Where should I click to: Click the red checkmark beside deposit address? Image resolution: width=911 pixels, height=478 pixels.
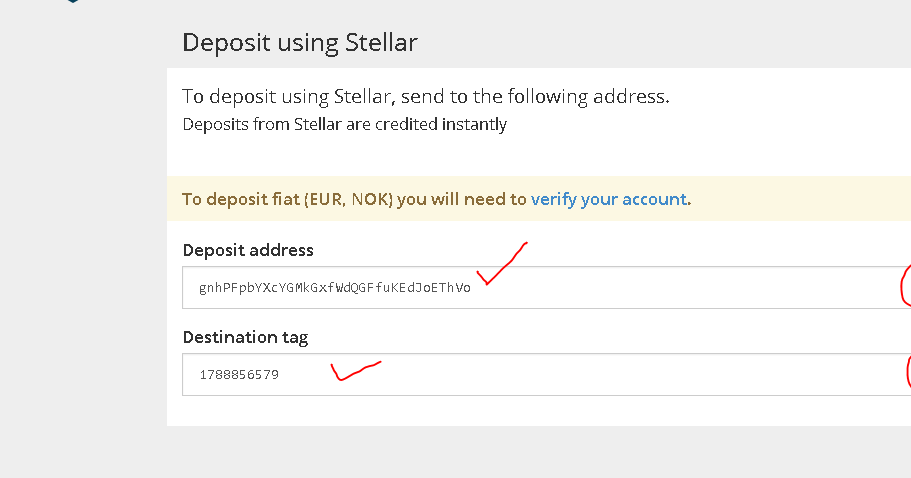tap(501, 264)
